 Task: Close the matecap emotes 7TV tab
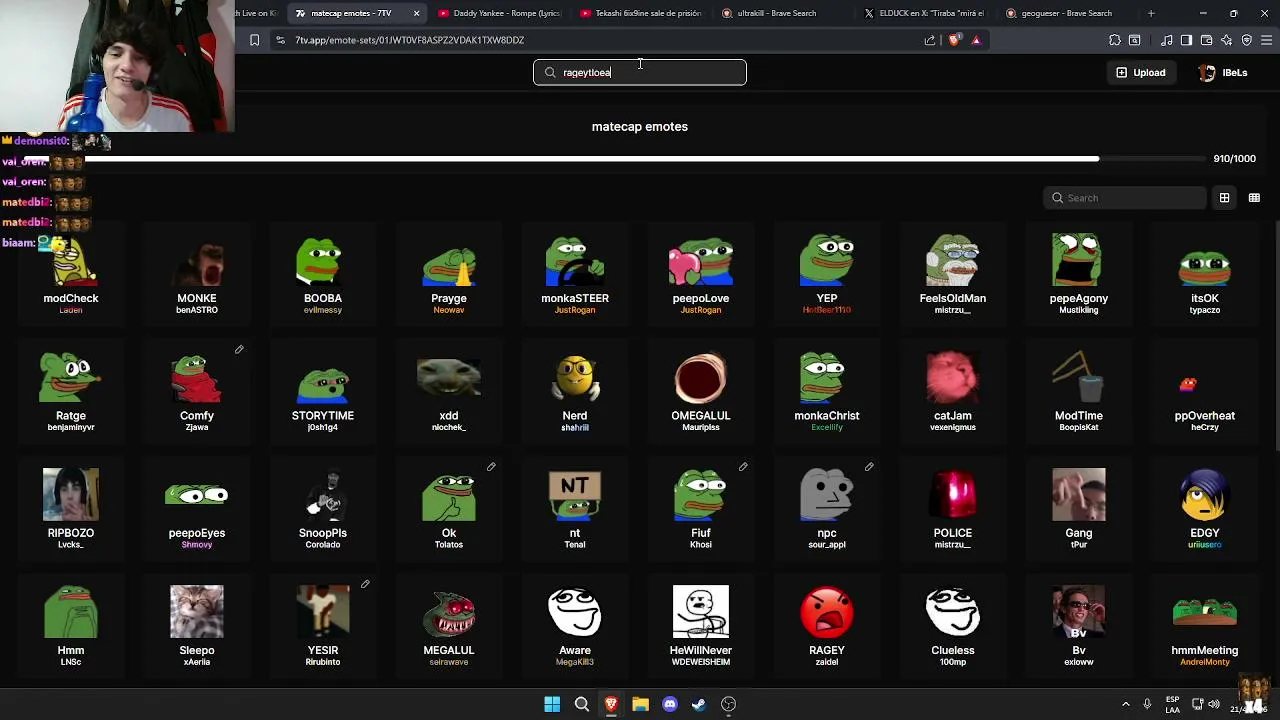pyautogui.click(x=416, y=13)
